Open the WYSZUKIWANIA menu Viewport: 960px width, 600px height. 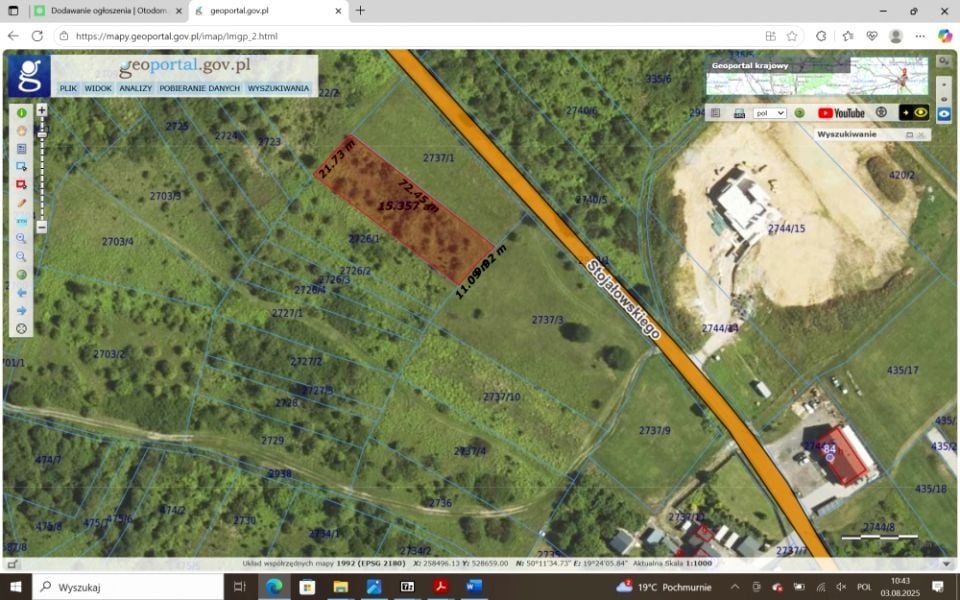point(278,88)
